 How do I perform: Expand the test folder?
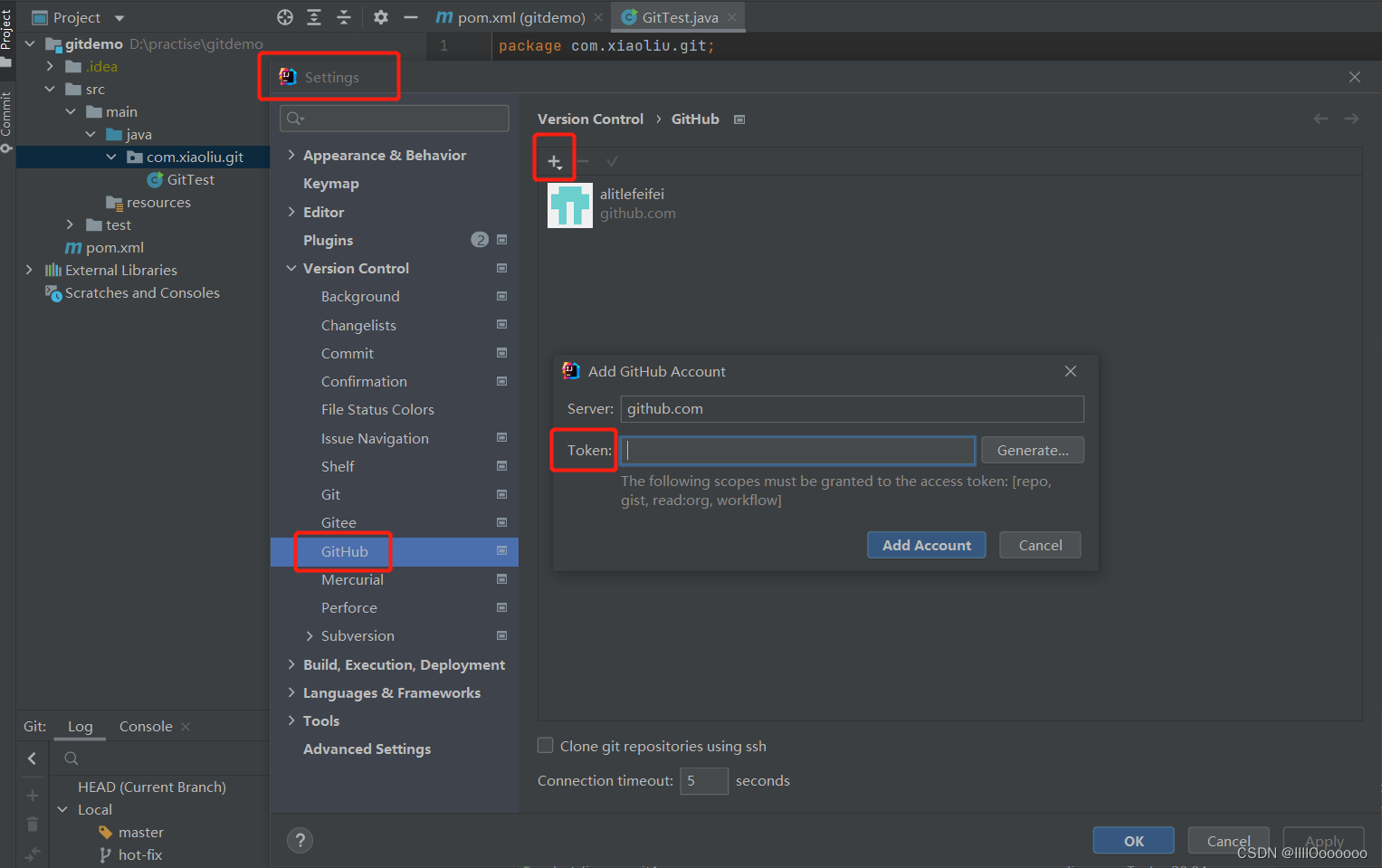(x=71, y=224)
